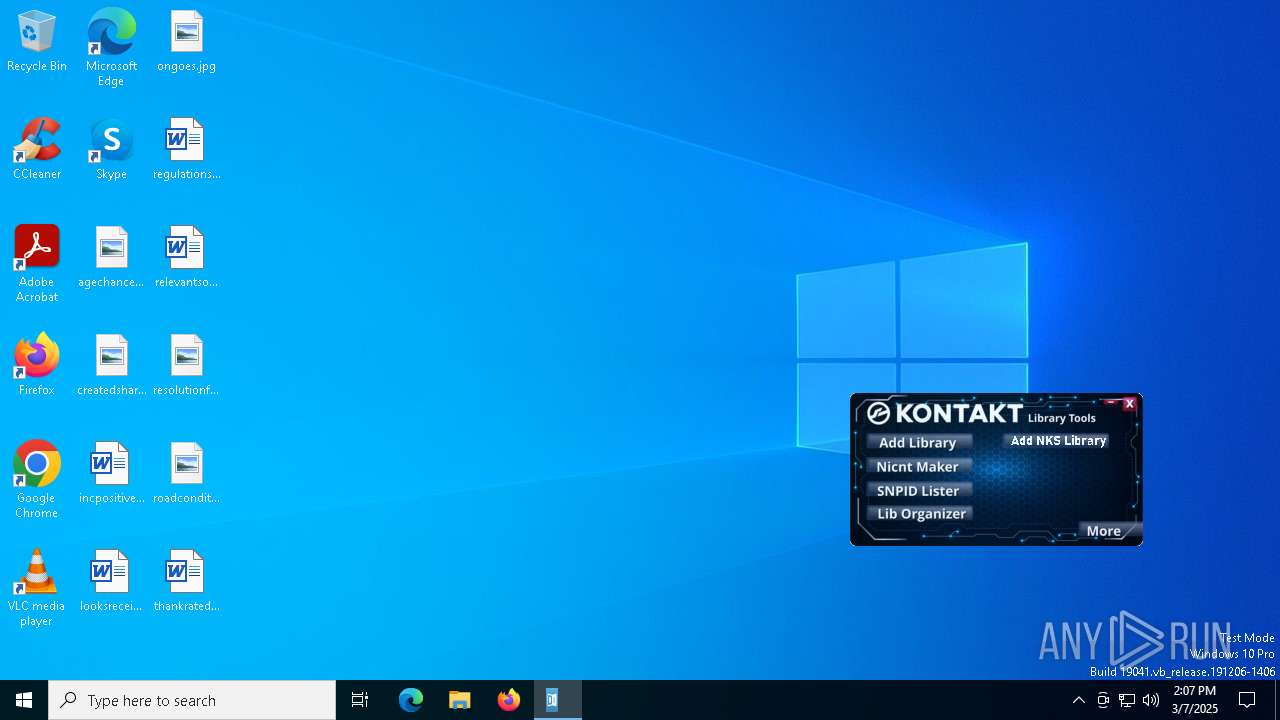
Task: Select the VLC media player shortcut
Action: point(37,588)
